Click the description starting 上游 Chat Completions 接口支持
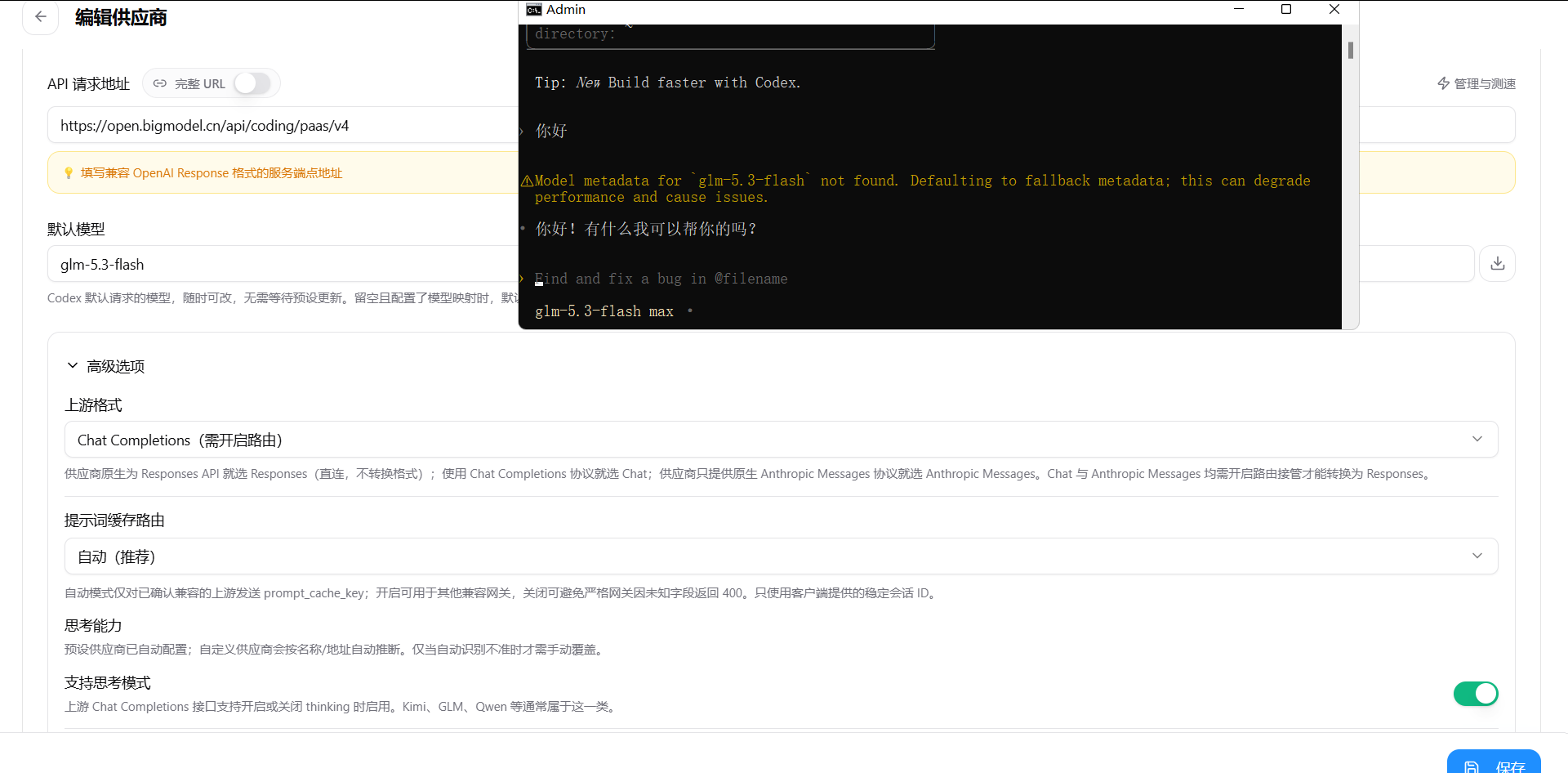Image resolution: width=1568 pixels, height=773 pixels. [x=341, y=707]
